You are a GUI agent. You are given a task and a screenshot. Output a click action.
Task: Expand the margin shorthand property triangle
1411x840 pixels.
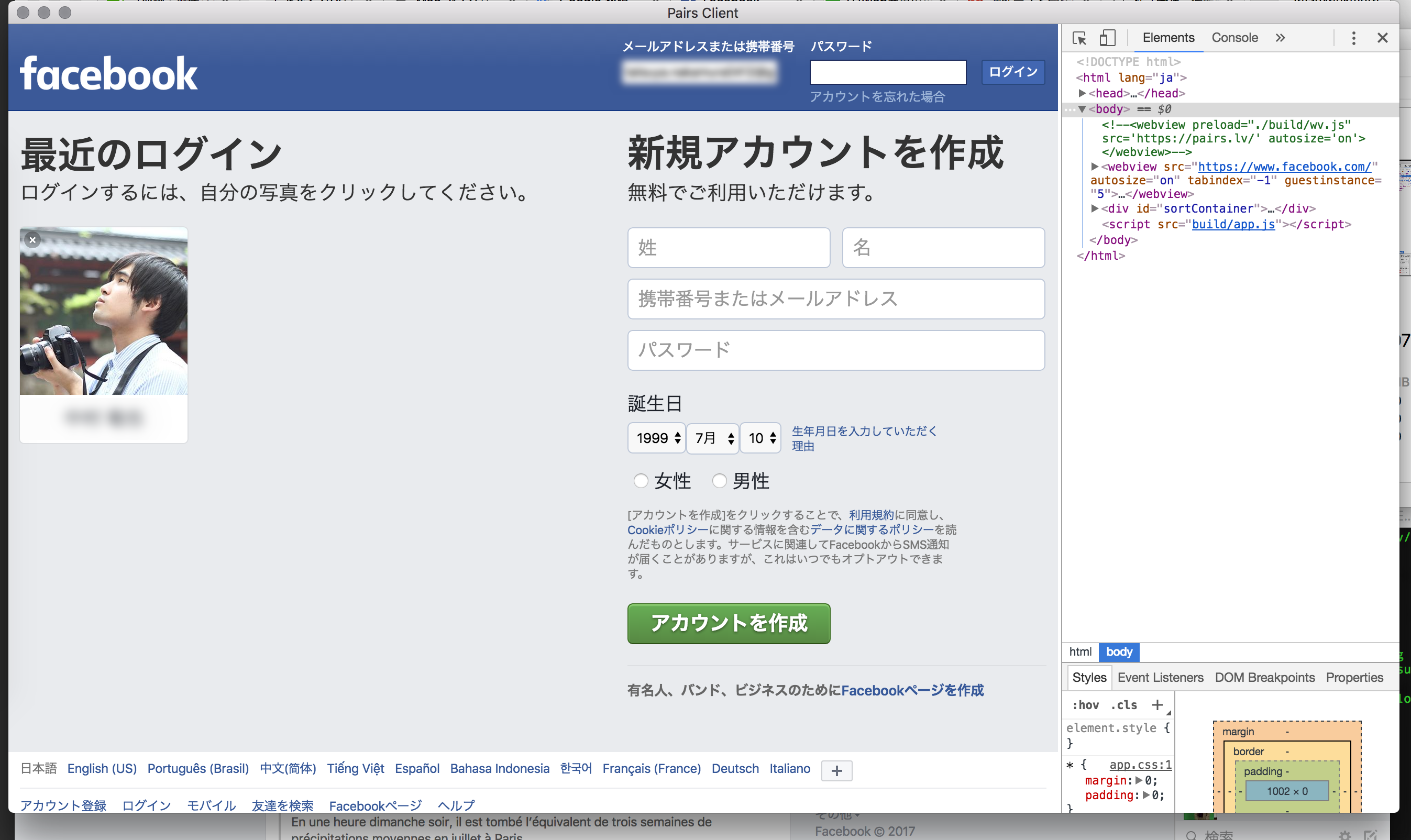click(x=1139, y=780)
